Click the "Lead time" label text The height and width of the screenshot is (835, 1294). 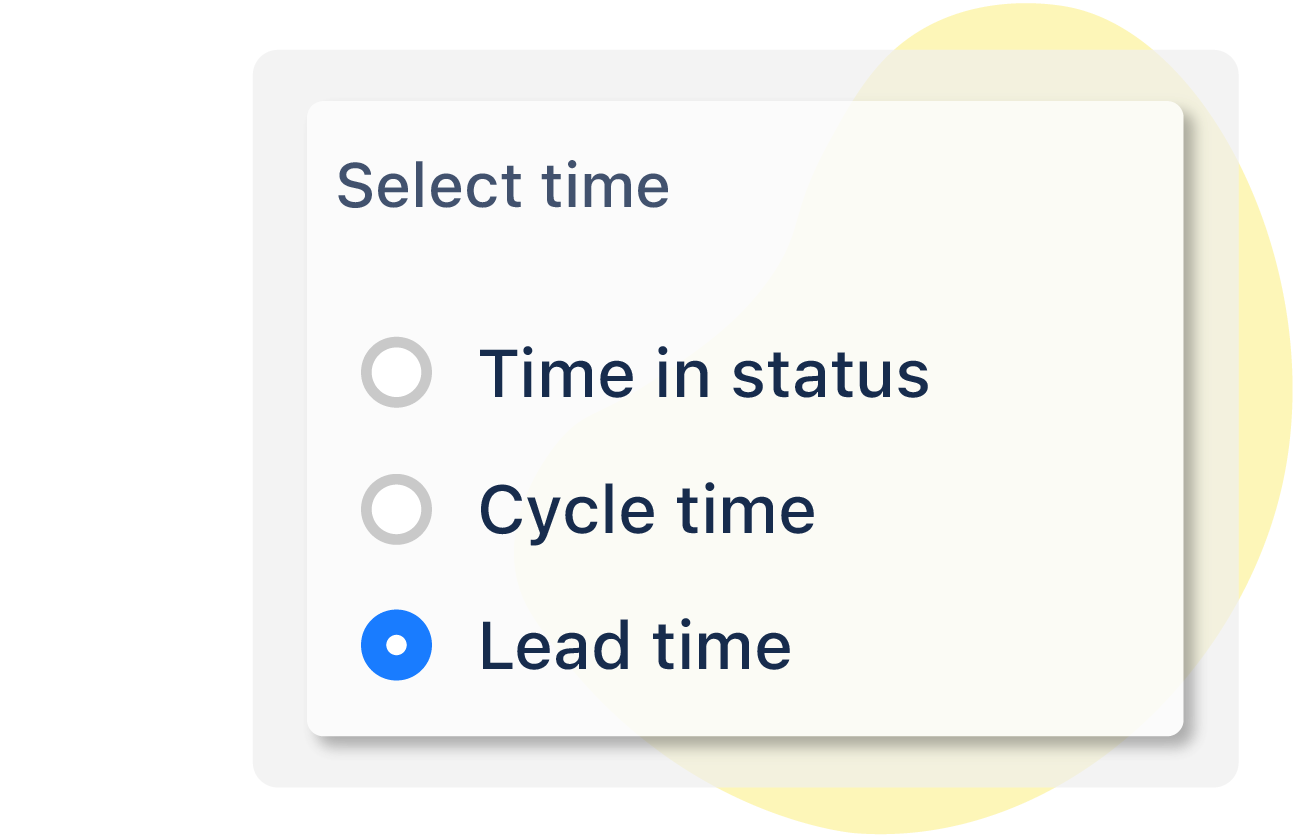tap(635, 645)
